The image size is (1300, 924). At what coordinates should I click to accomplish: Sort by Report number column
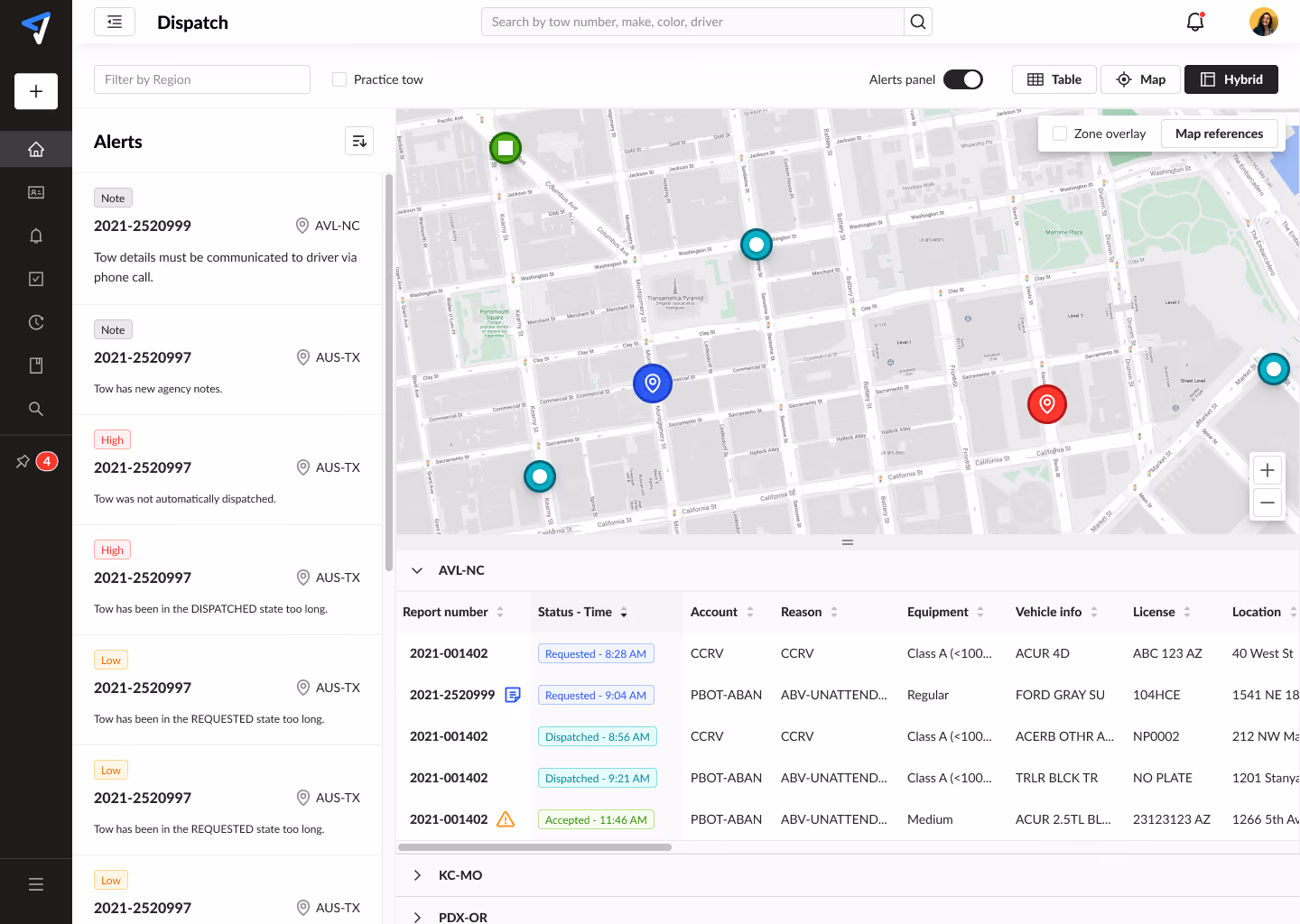click(500, 612)
